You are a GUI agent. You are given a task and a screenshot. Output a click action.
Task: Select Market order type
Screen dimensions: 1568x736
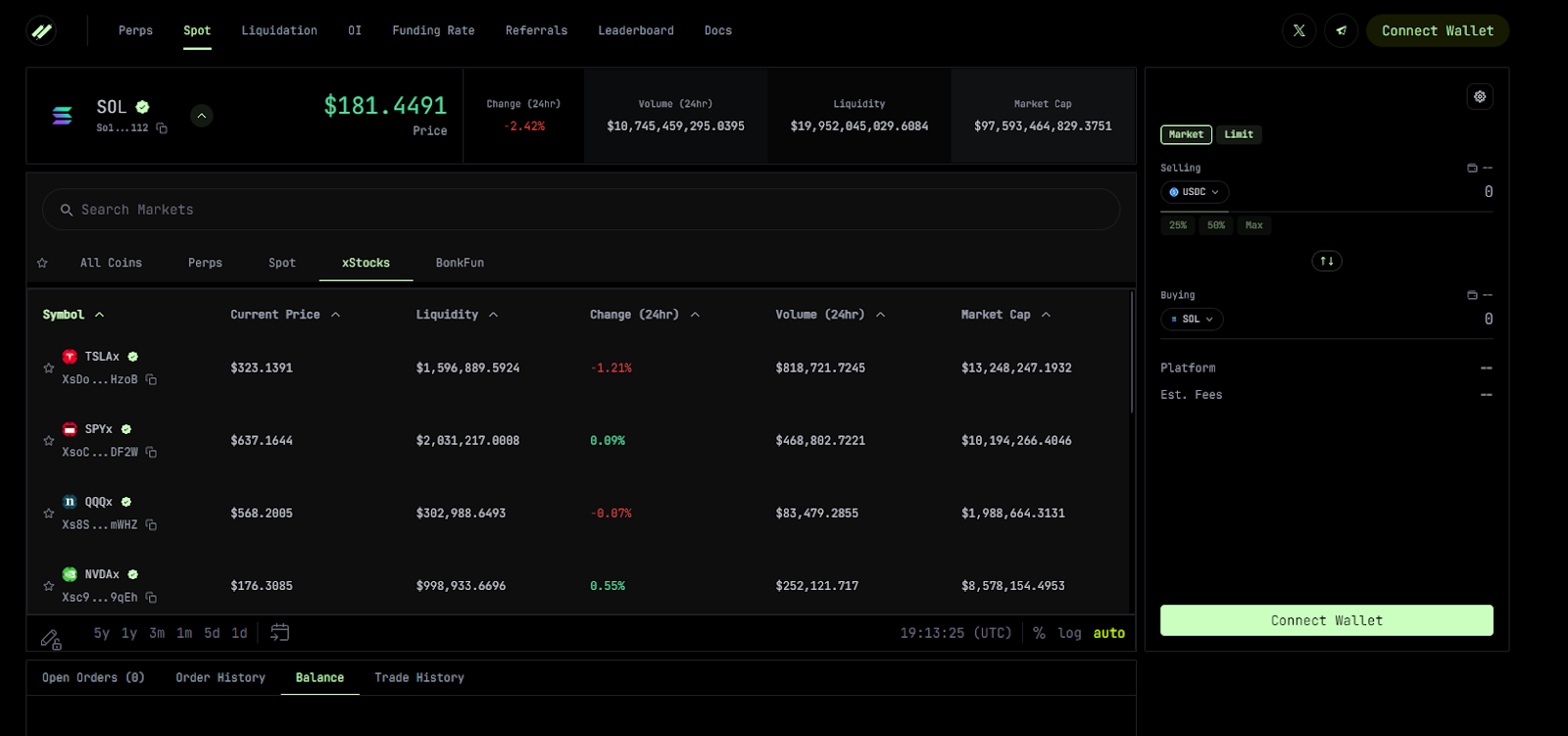(1186, 134)
